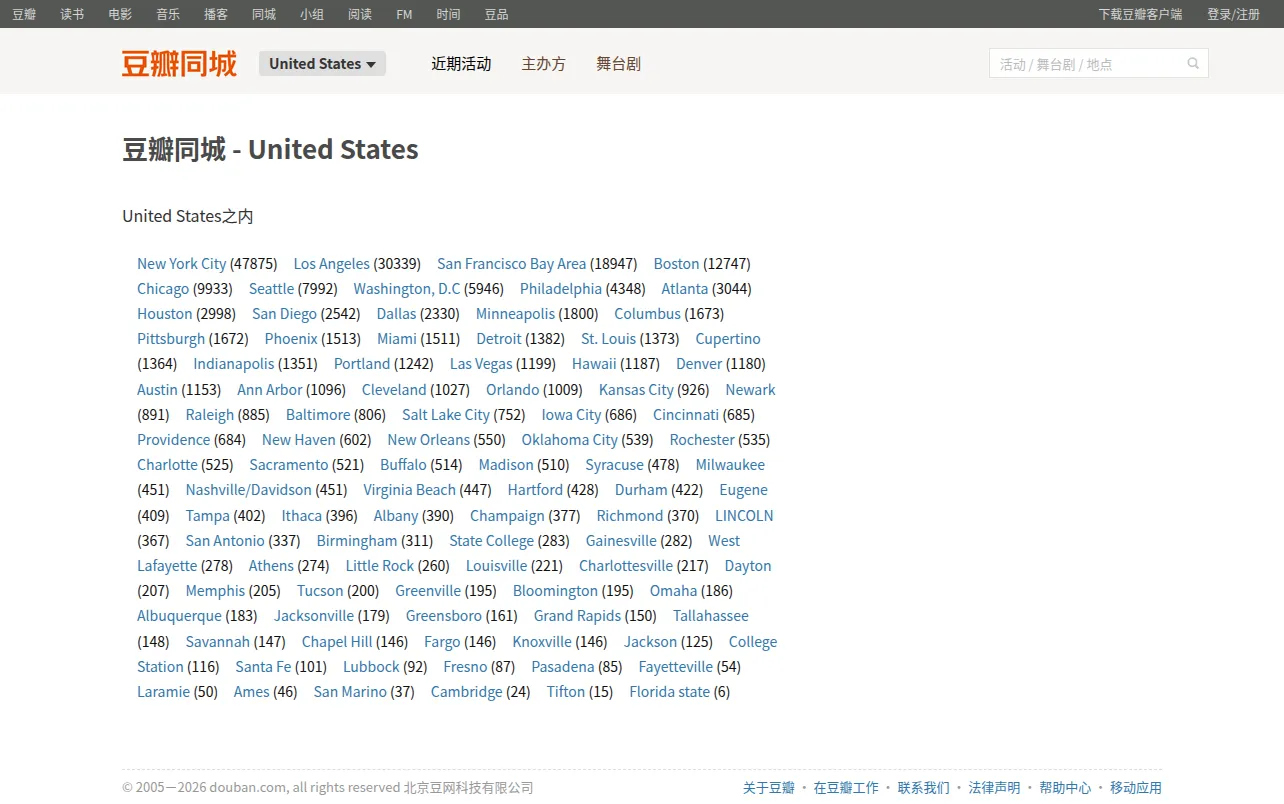The height and width of the screenshot is (804, 1284).
Task: Open 豆品 from the top bar
Action: coord(497,14)
